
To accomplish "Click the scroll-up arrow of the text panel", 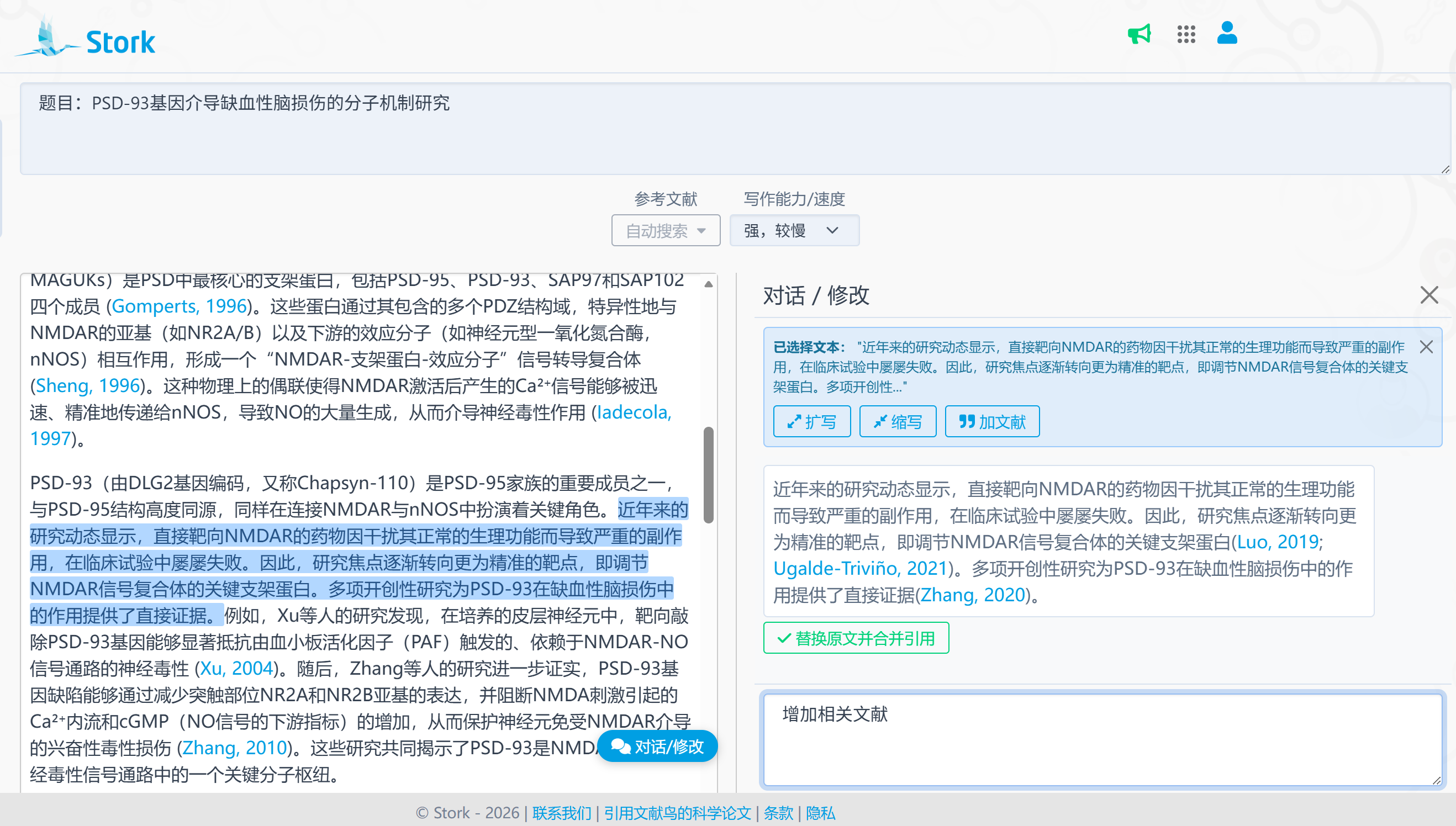I will click(x=708, y=284).
